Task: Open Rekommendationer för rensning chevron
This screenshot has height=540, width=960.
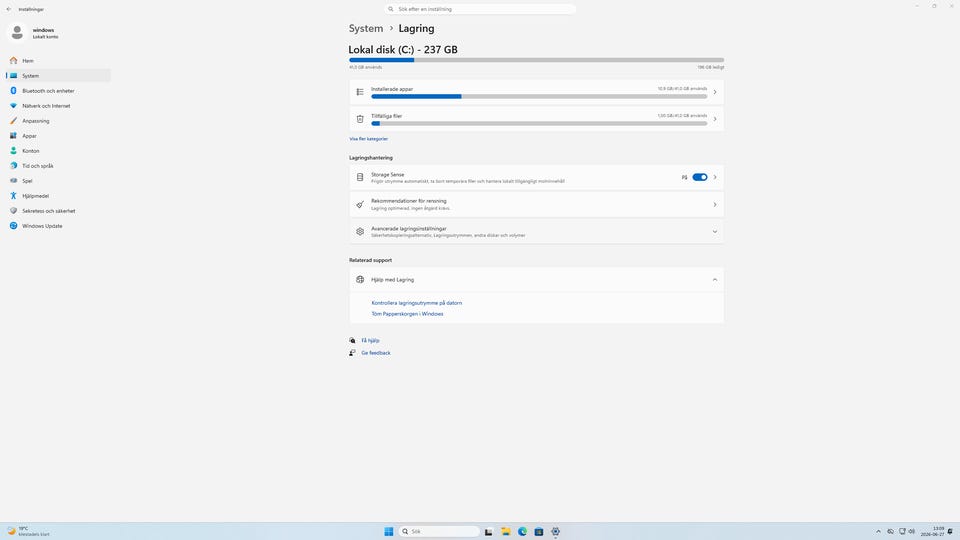Action: pos(714,204)
